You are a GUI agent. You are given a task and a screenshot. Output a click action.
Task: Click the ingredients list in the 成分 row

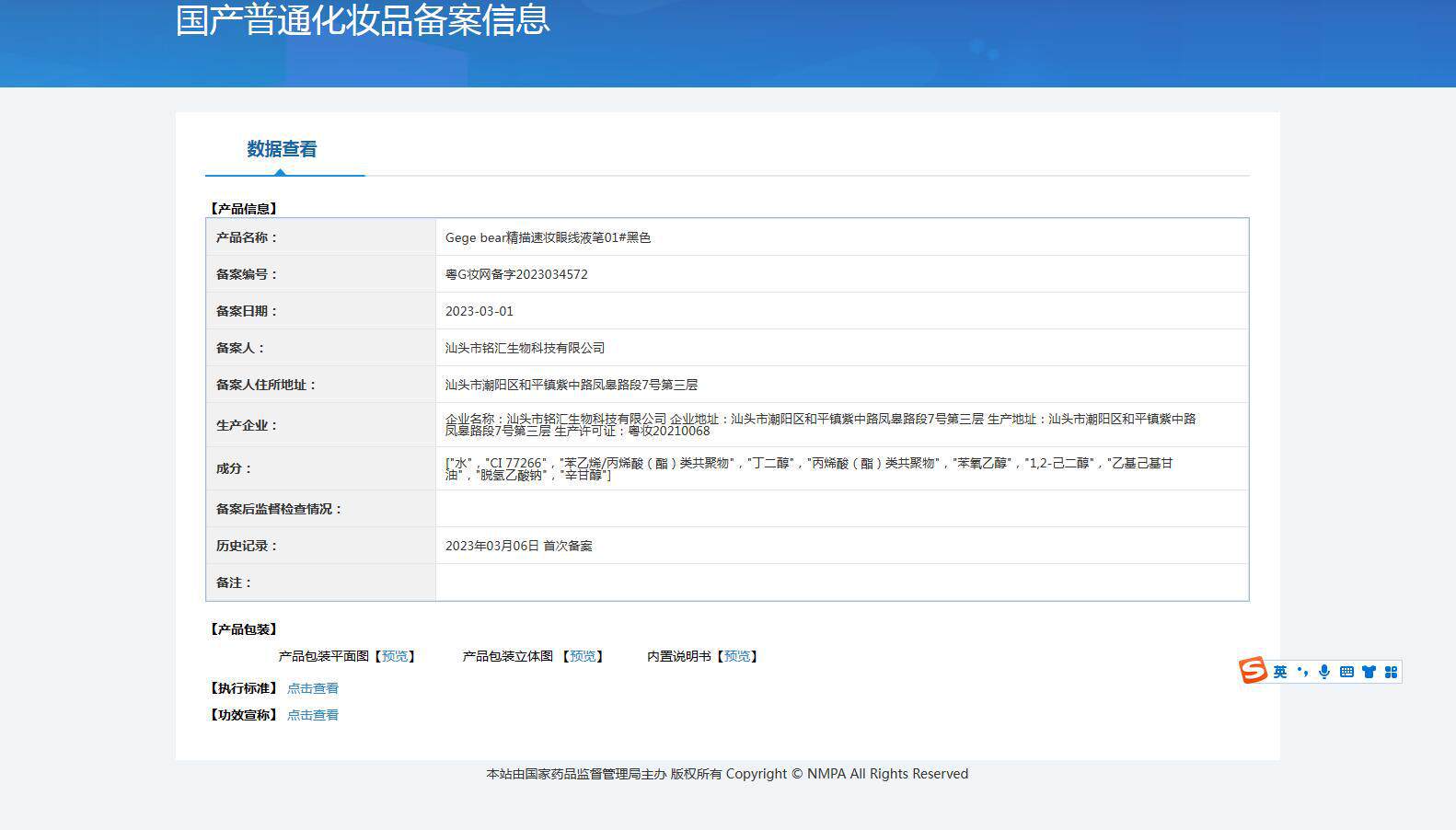809,468
